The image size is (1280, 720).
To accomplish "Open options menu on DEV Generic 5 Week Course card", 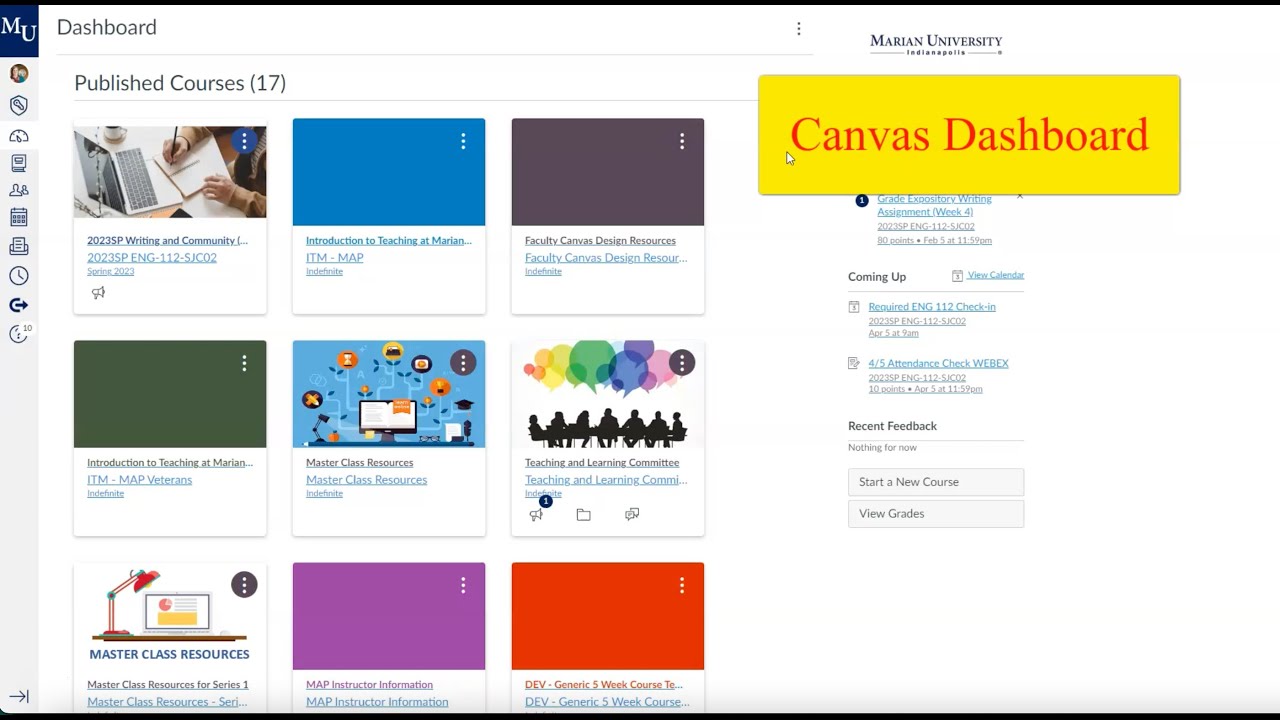I will (682, 586).
